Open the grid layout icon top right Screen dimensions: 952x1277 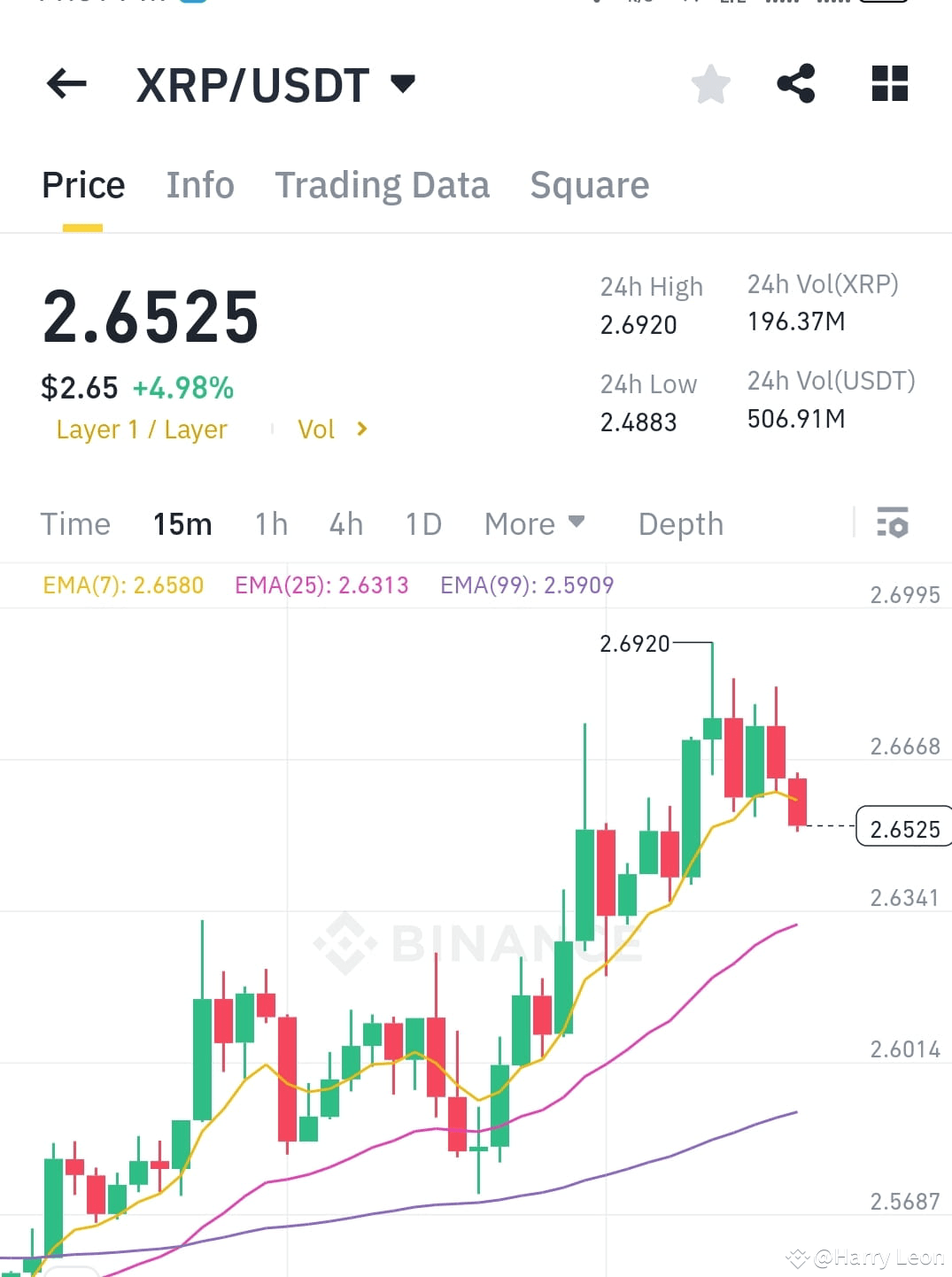[888, 83]
